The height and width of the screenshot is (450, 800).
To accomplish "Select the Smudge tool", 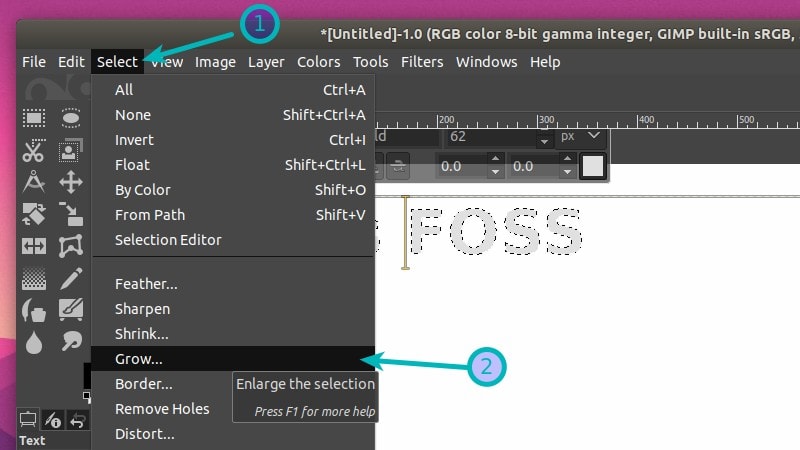I will point(70,341).
